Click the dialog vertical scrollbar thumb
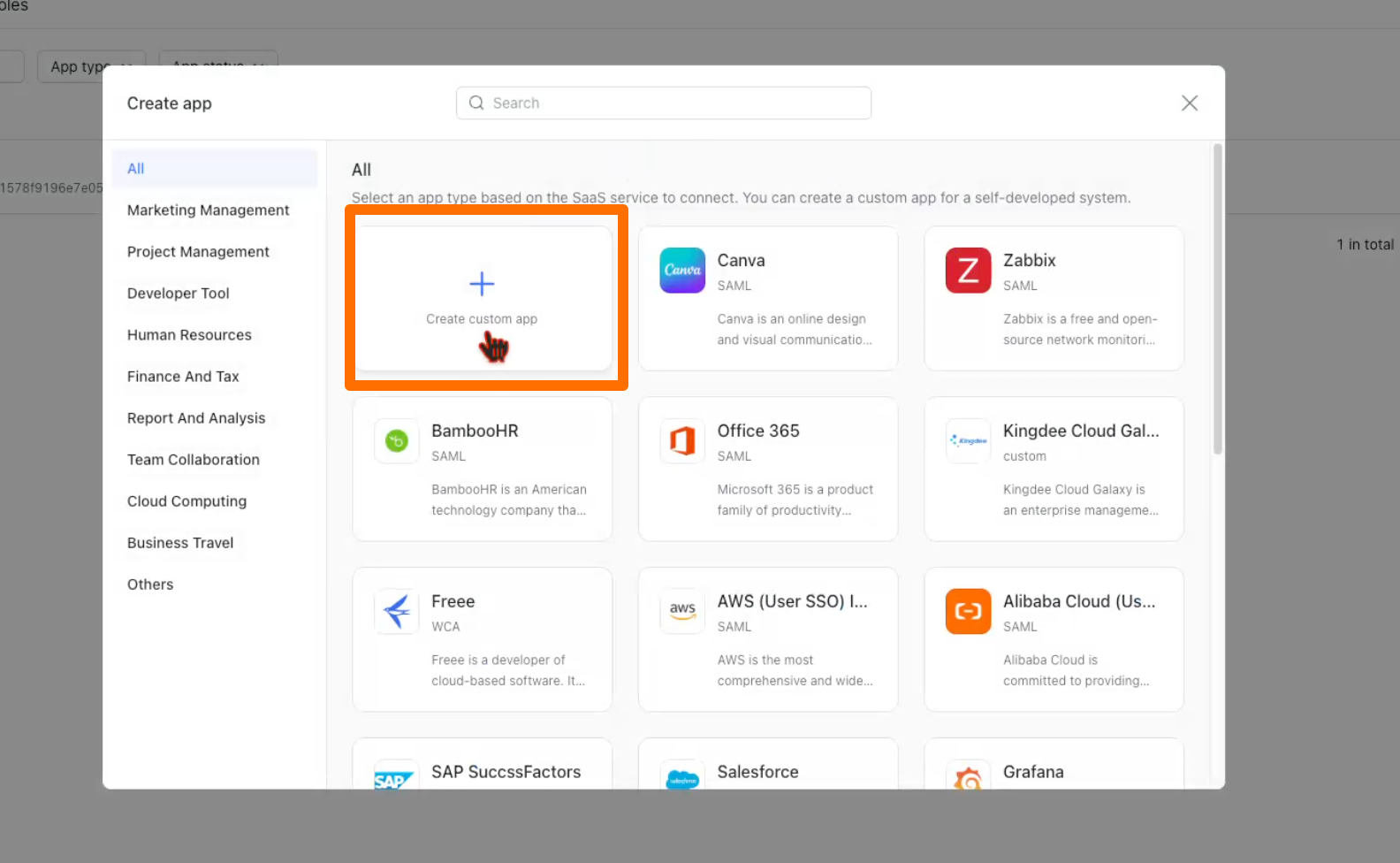This screenshot has width=1400, height=863. [x=1217, y=299]
